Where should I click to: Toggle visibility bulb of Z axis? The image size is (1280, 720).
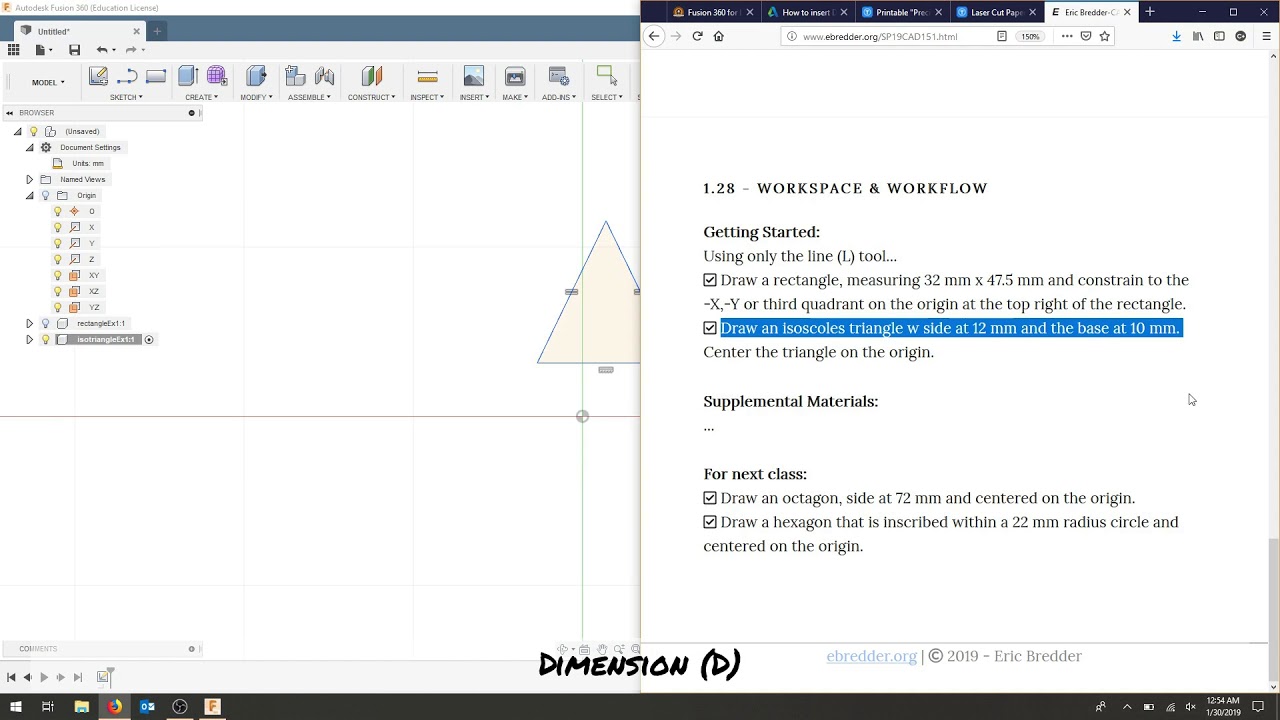pyautogui.click(x=57, y=259)
